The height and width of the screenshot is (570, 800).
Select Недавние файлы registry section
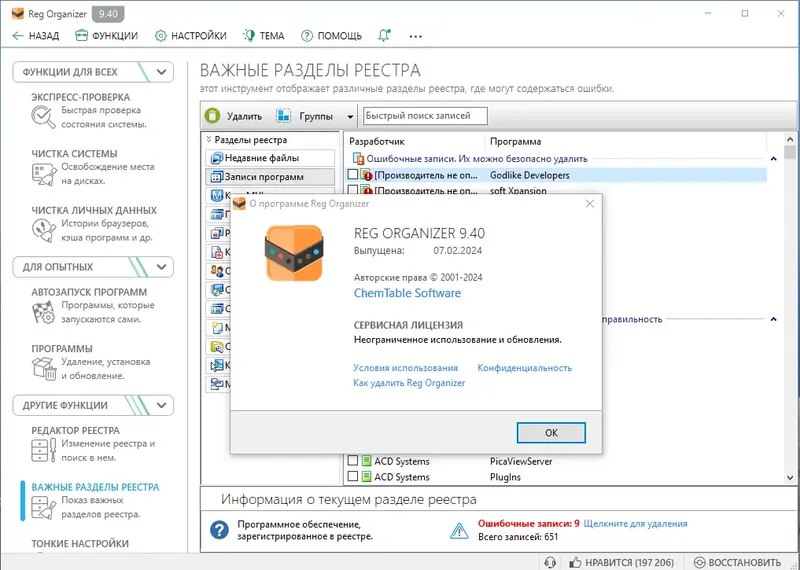click(270, 158)
